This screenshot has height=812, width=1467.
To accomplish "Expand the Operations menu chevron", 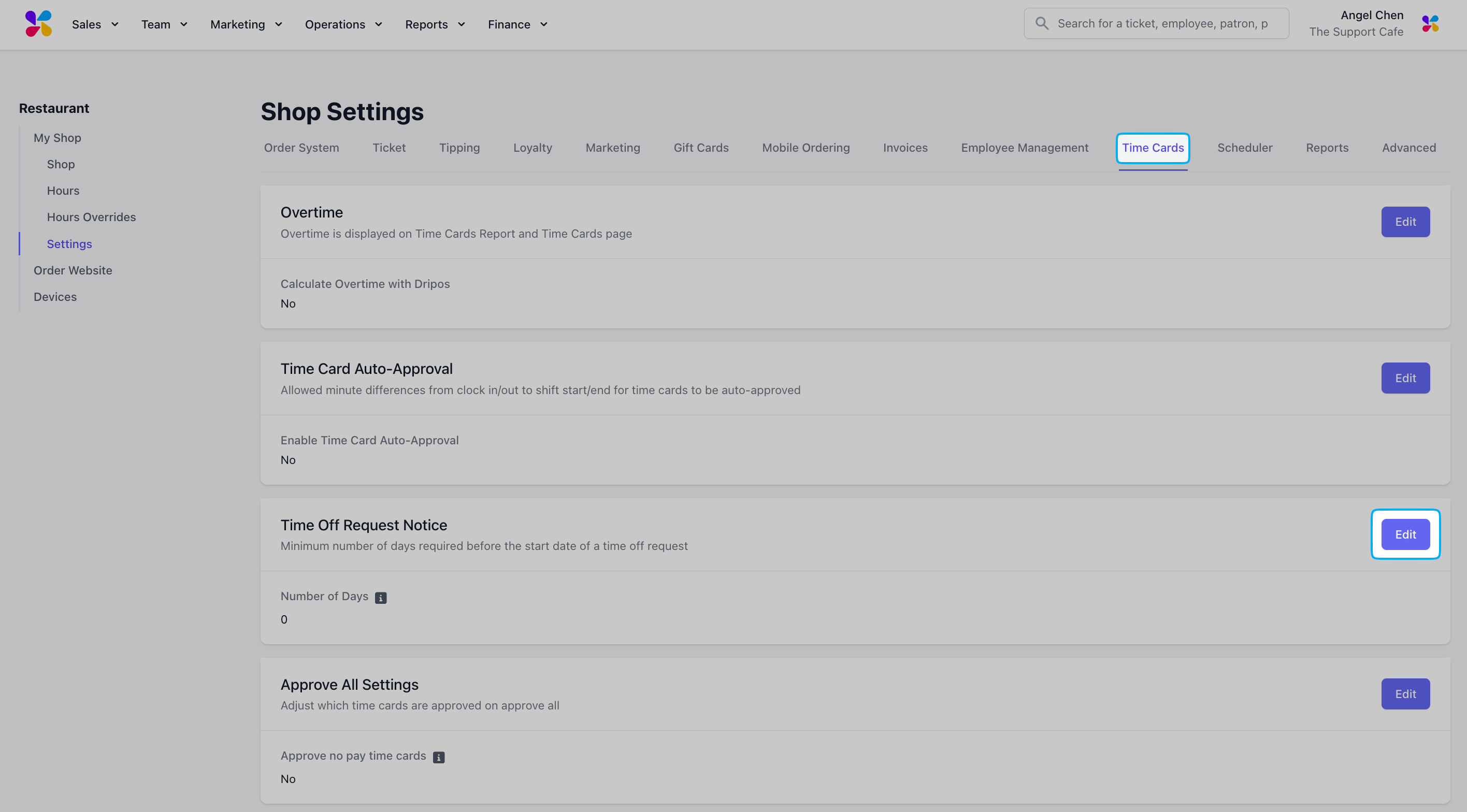I will (x=378, y=24).
